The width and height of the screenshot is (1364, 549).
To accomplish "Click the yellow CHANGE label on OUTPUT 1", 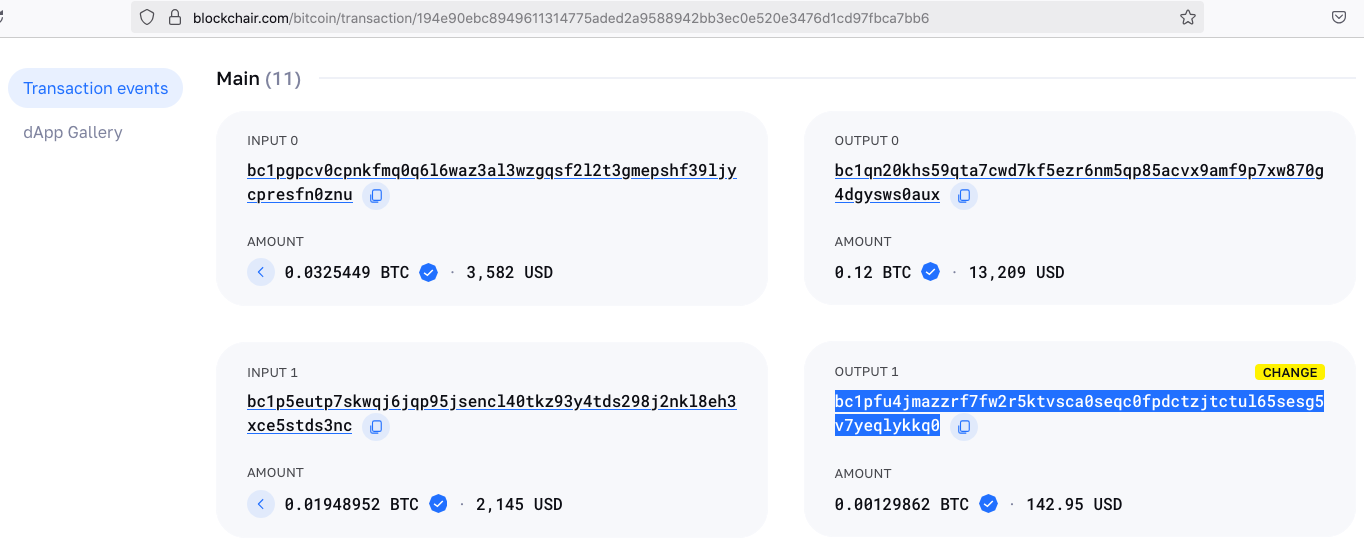I will (x=1290, y=372).
